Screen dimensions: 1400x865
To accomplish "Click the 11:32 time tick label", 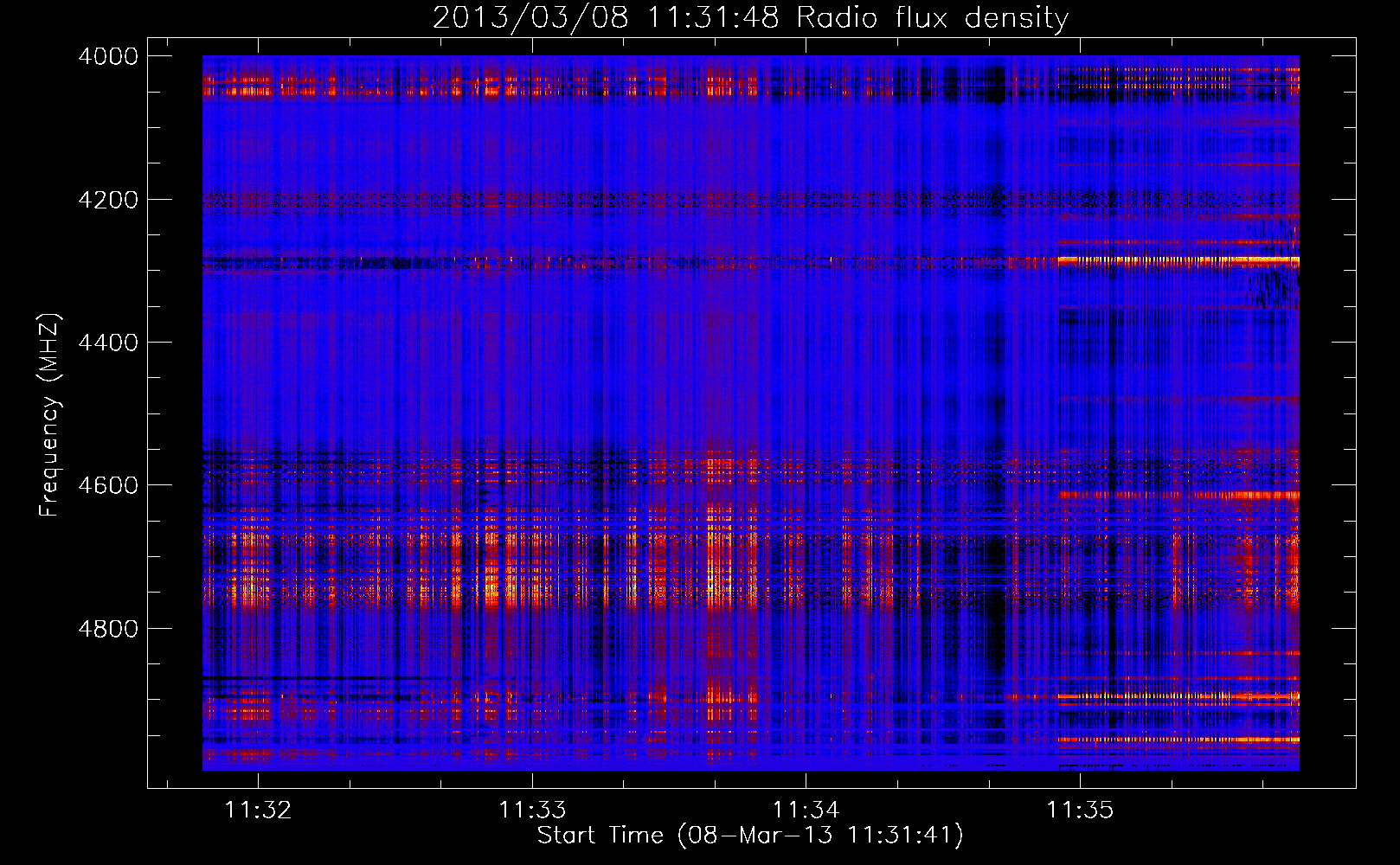I will point(258,810).
